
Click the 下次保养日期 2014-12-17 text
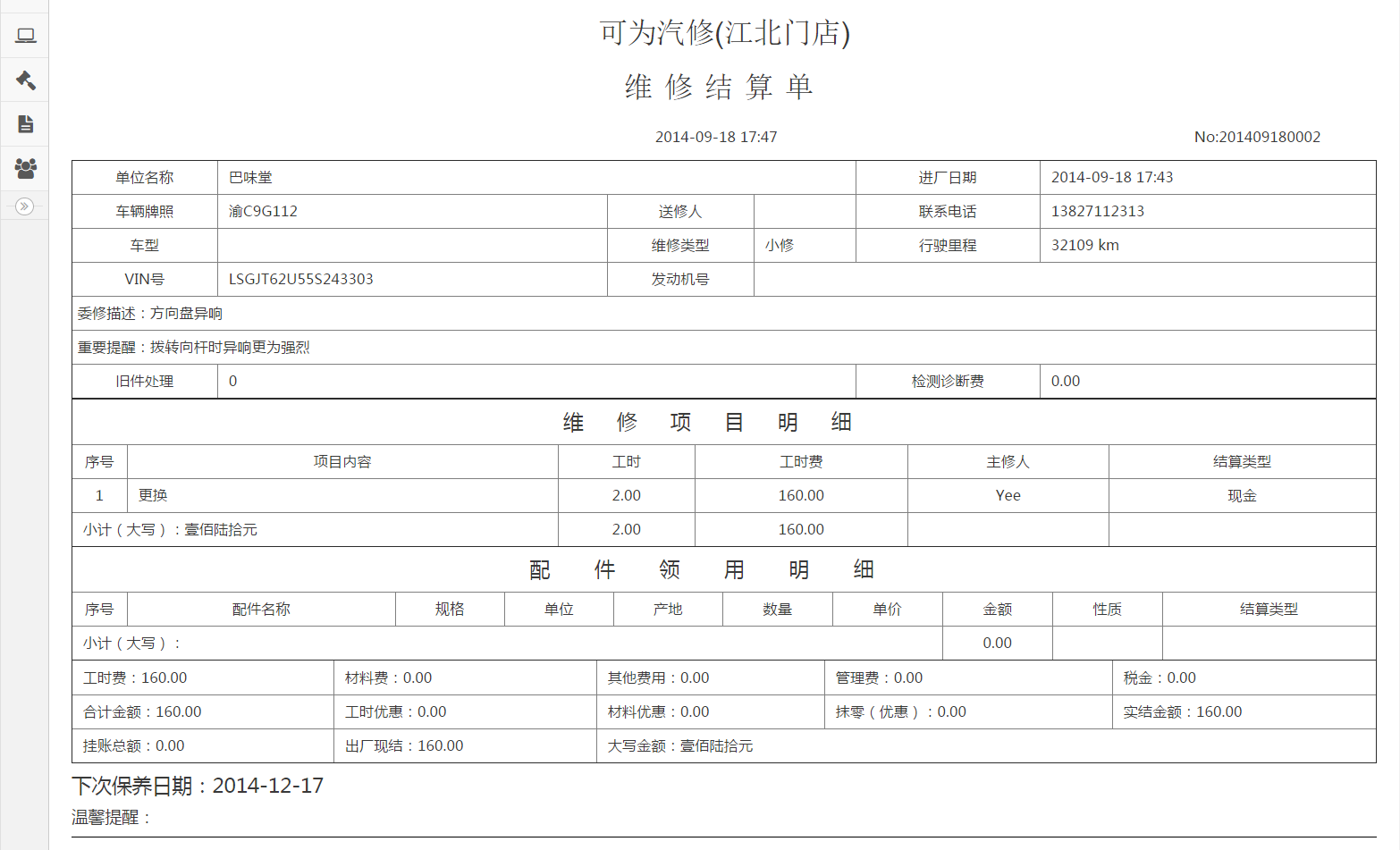198,786
